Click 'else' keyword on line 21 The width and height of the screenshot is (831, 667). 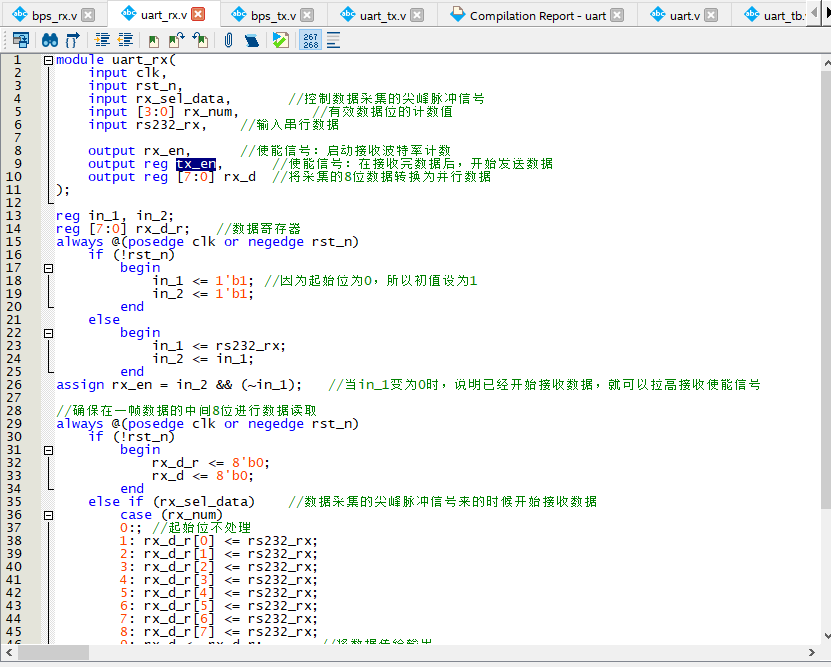point(104,319)
